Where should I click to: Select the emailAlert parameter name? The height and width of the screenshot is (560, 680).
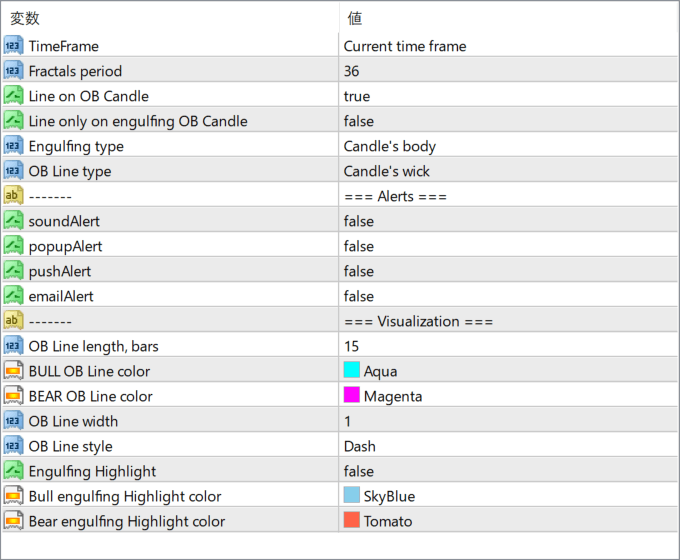point(61,296)
